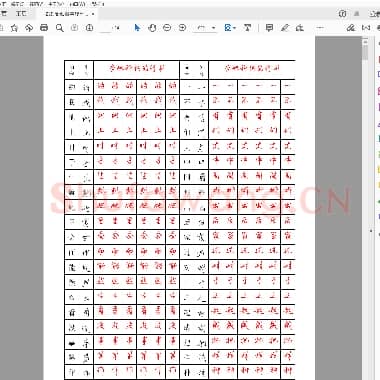Upload file using the cloud arrow icon
This screenshot has height=380, width=380.
[x=29, y=28]
